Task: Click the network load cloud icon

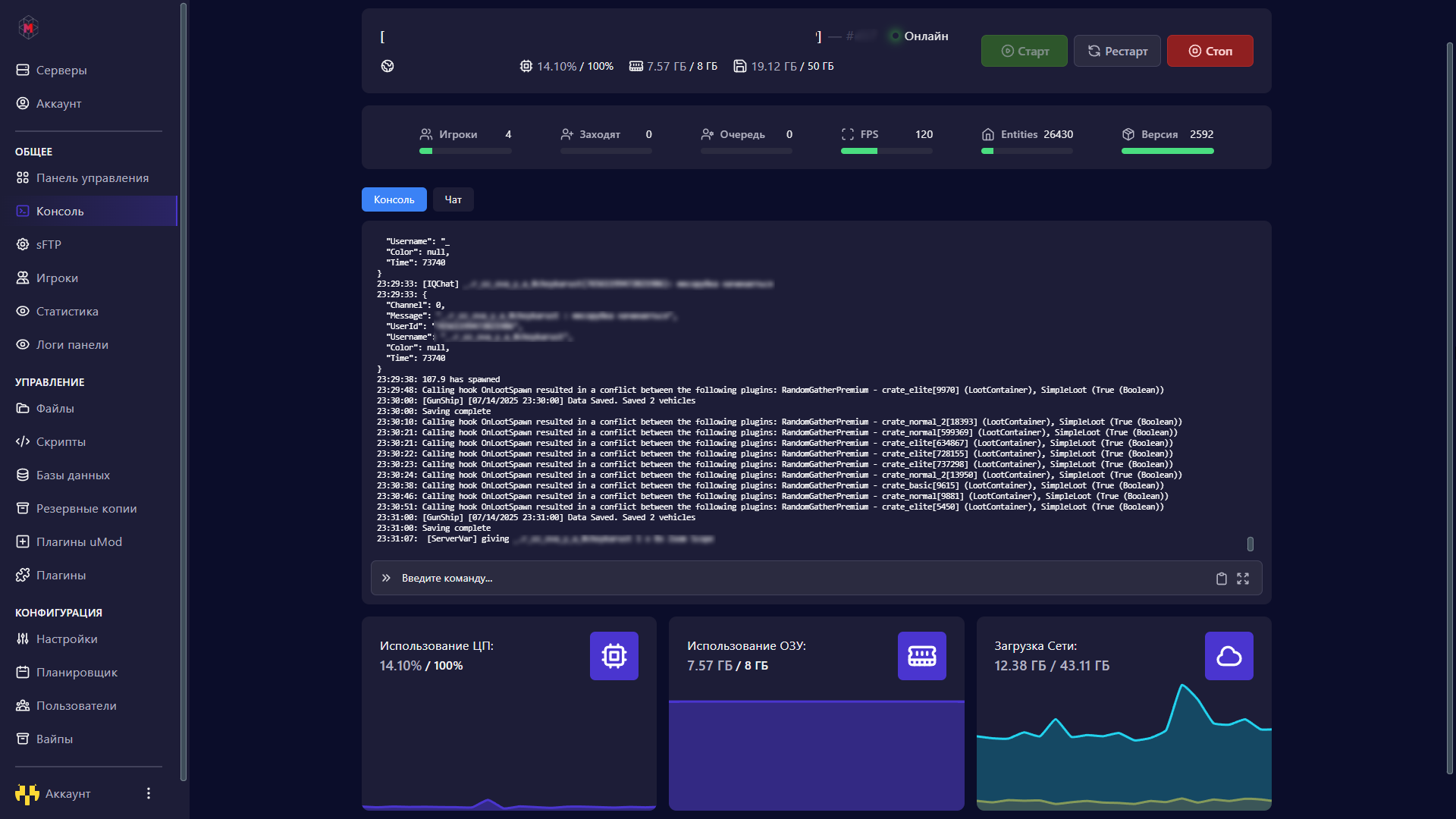Action: point(1228,656)
